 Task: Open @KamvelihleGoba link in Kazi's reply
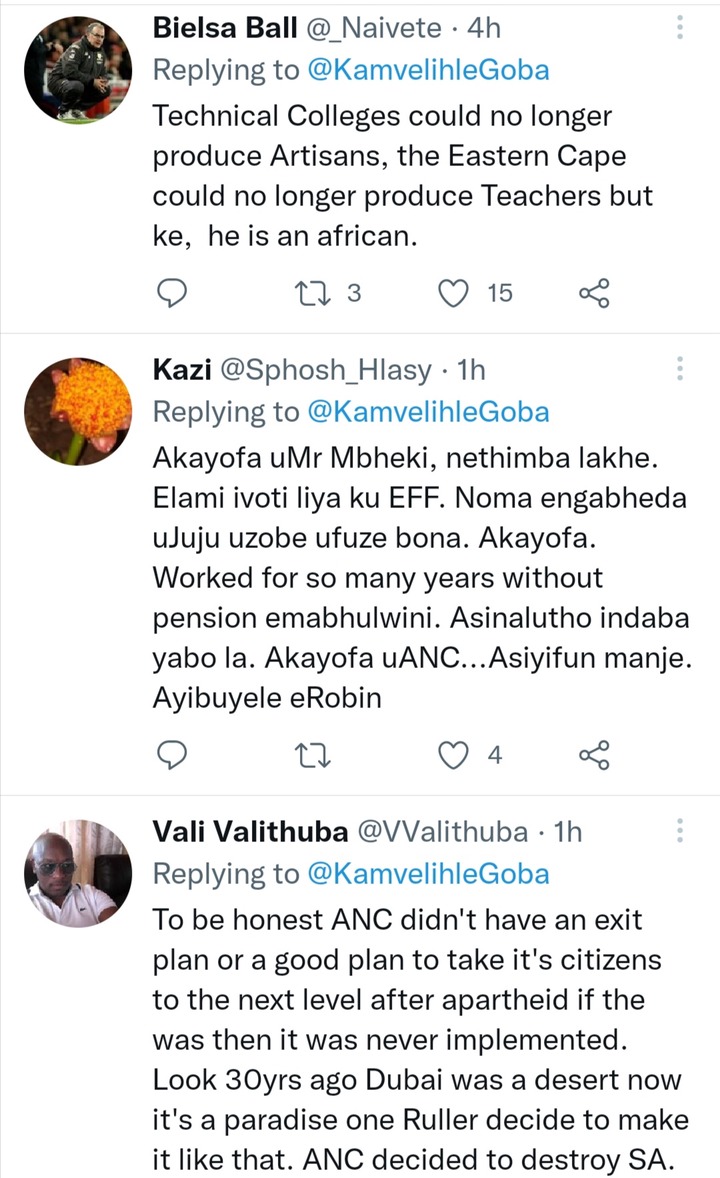(428, 412)
